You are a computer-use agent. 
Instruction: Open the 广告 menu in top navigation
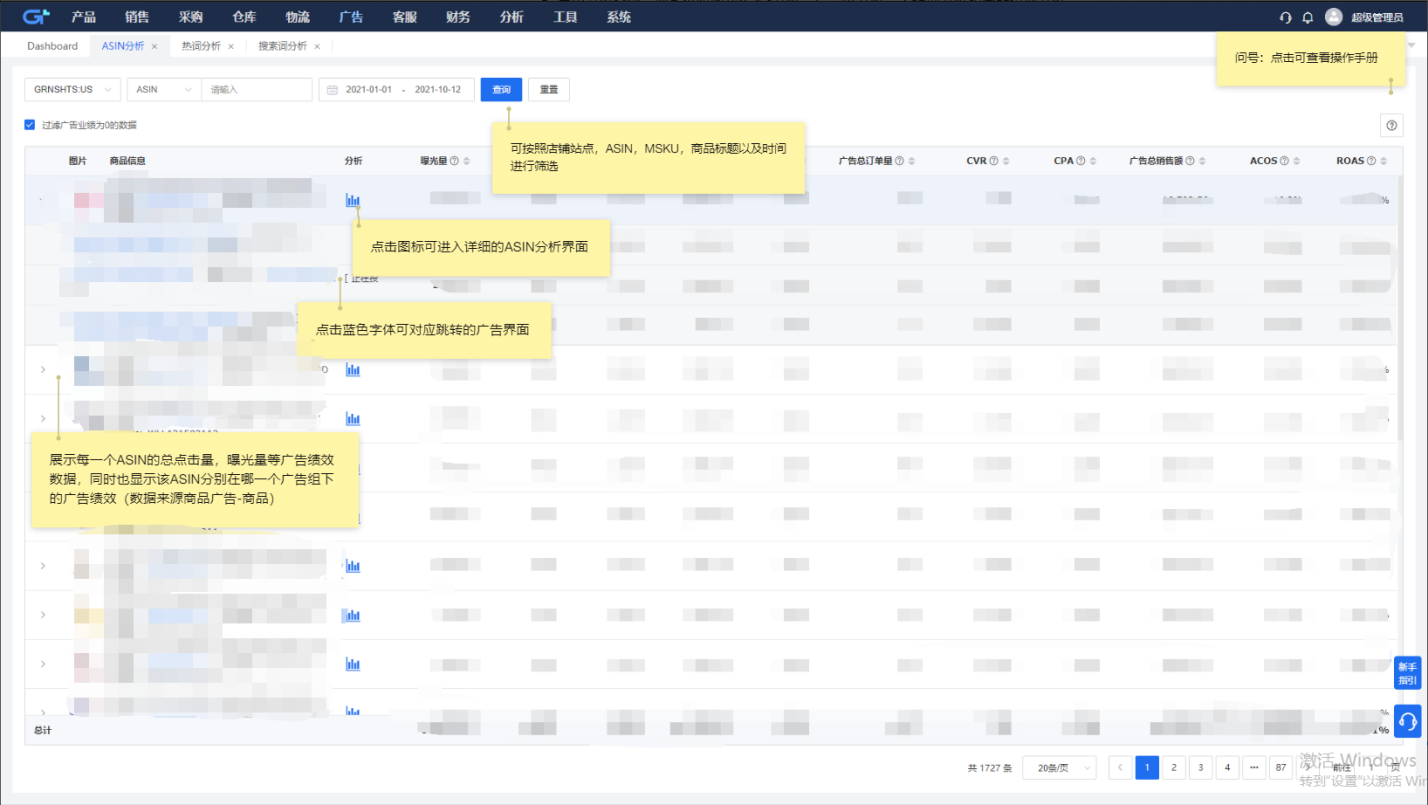tap(351, 17)
